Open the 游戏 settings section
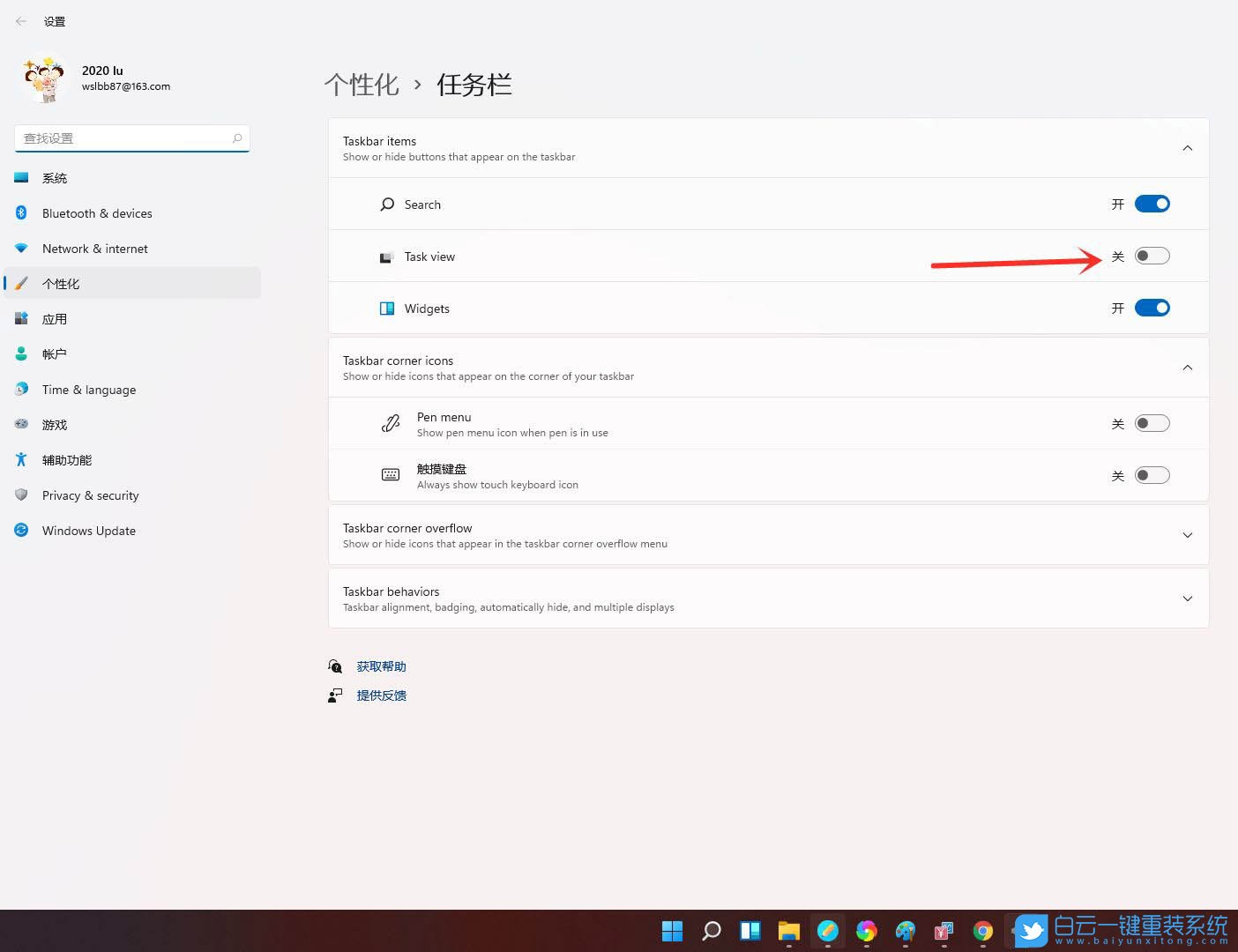 point(54,424)
